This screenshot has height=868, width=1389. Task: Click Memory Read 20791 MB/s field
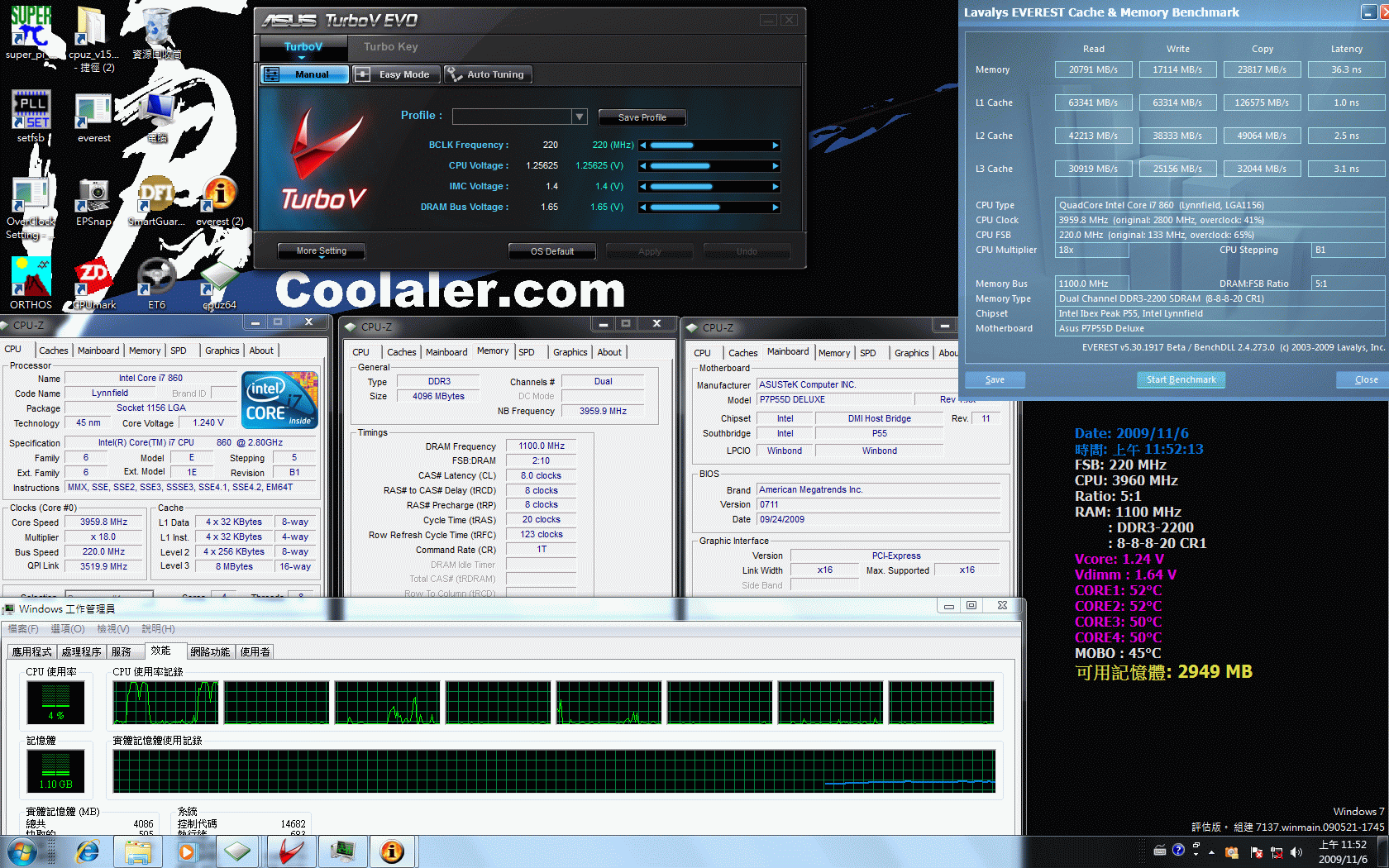(1093, 69)
